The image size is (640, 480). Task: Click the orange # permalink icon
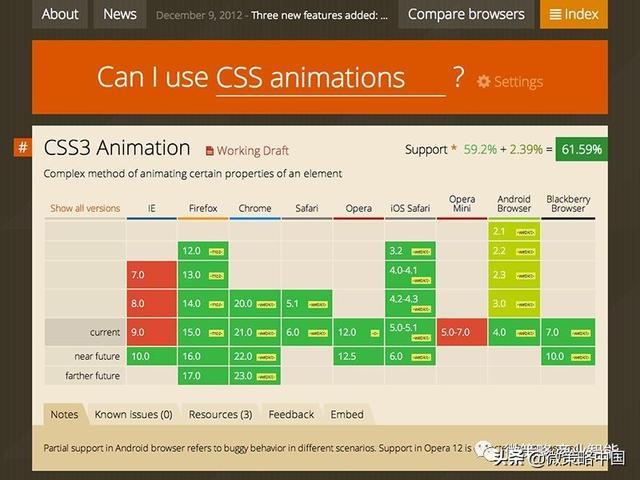pyautogui.click(x=23, y=147)
